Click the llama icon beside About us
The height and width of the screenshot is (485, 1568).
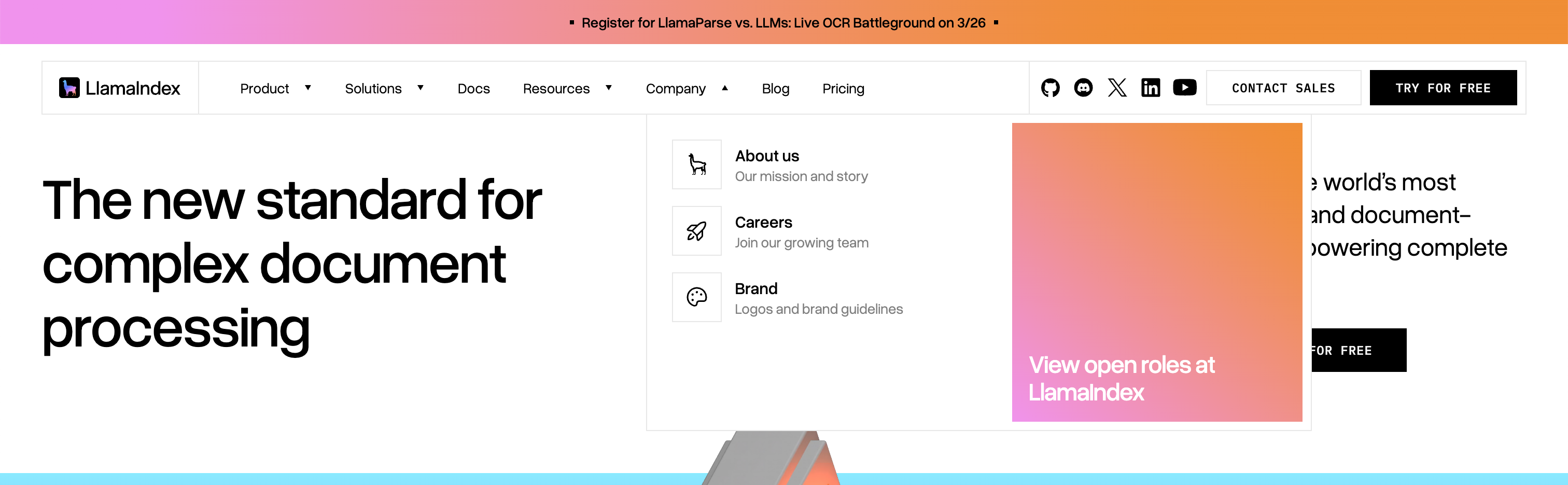pyautogui.click(x=696, y=164)
